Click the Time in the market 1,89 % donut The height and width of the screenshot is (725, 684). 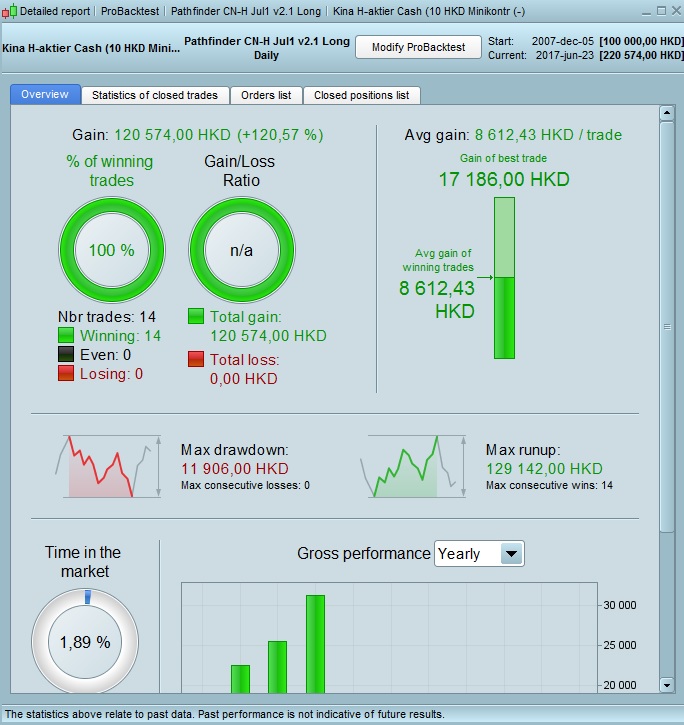[85, 642]
